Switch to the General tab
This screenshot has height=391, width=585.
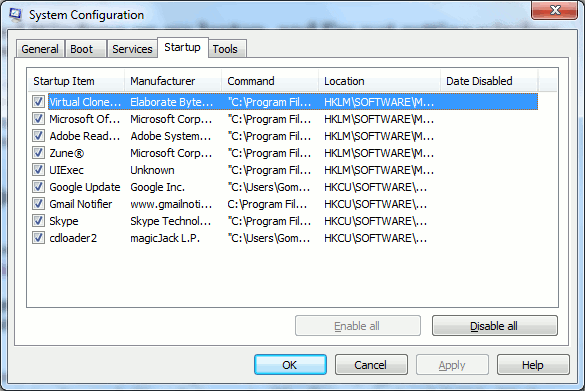point(40,49)
